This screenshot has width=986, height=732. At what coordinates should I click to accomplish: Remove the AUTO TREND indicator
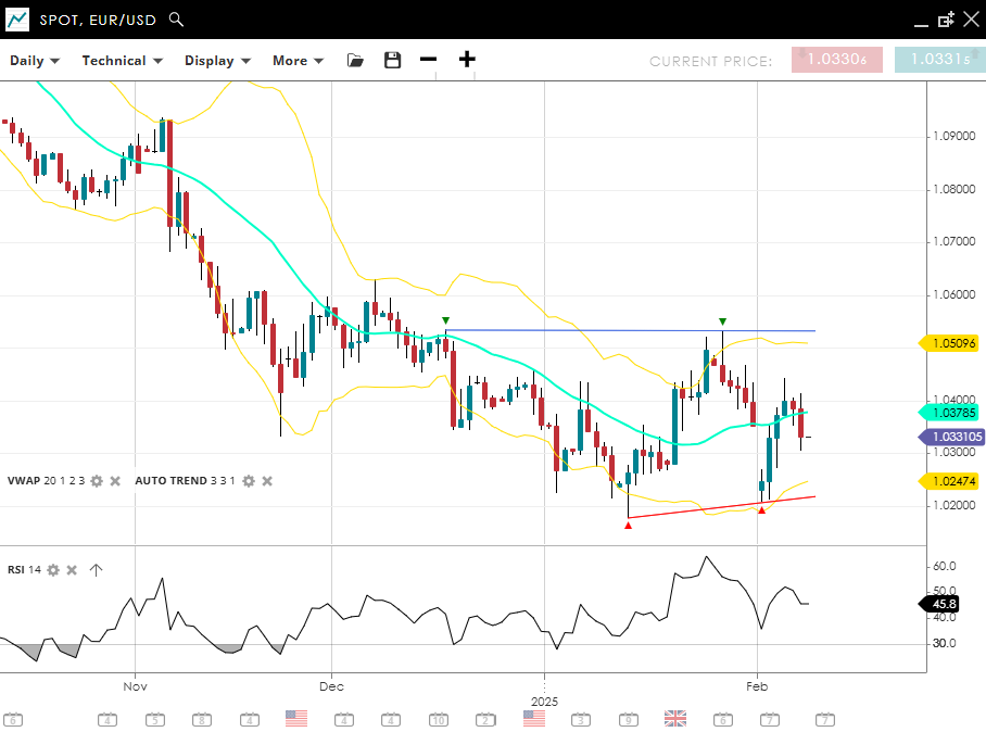(x=267, y=481)
